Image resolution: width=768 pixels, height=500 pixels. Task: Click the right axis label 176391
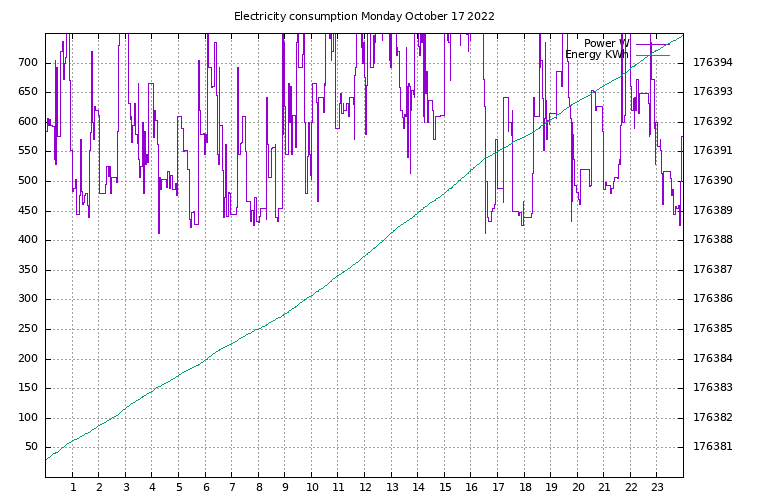tap(713, 151)
